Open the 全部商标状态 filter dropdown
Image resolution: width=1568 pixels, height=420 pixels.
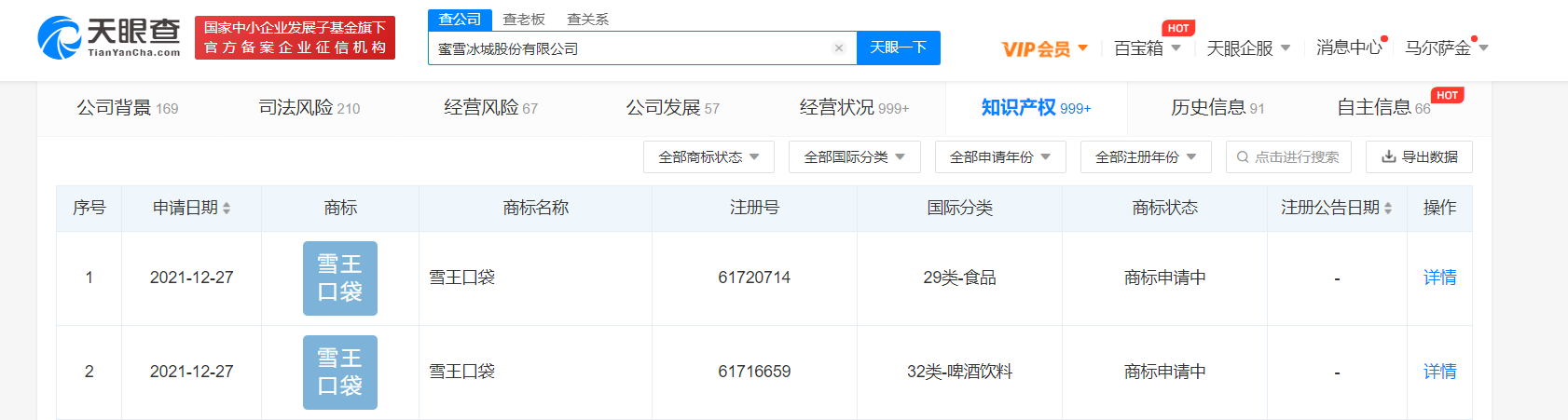pyautogui.click(x=709, y=157)
